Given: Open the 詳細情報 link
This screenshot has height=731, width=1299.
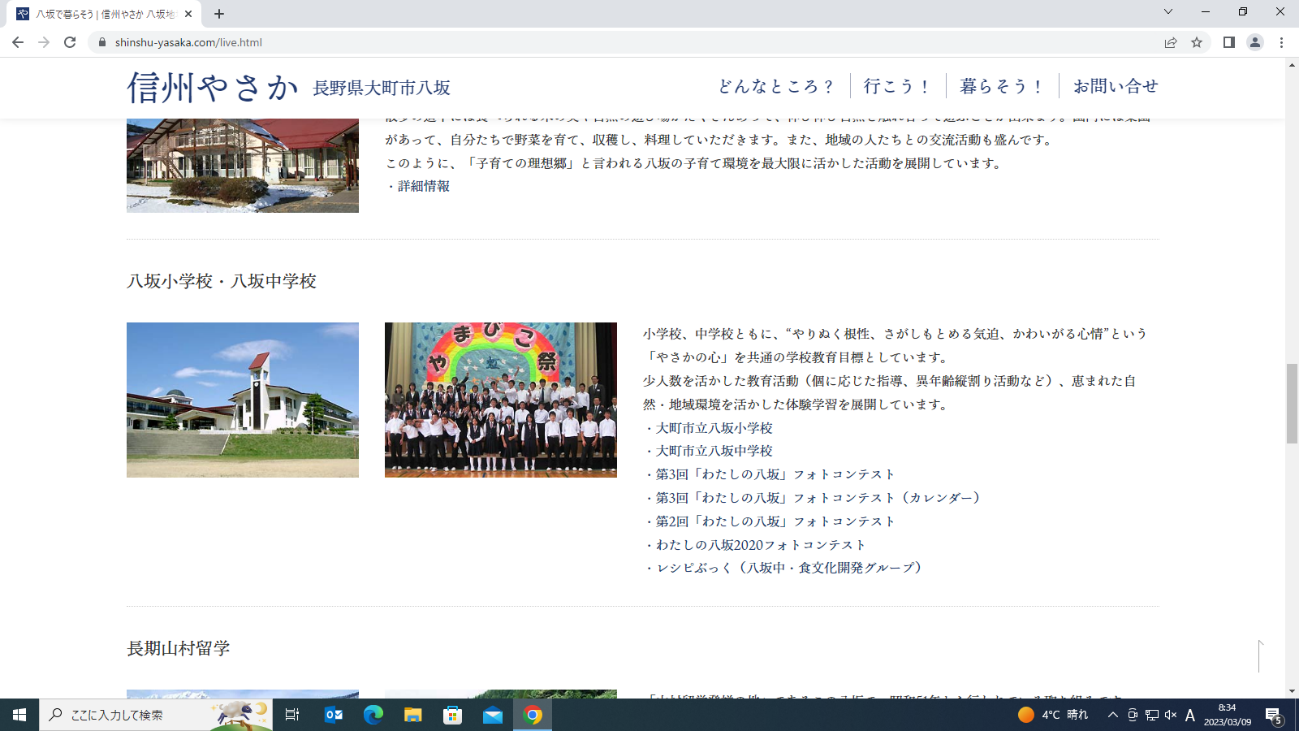Looking at the screenshot, I should click(x=424, y=186).
